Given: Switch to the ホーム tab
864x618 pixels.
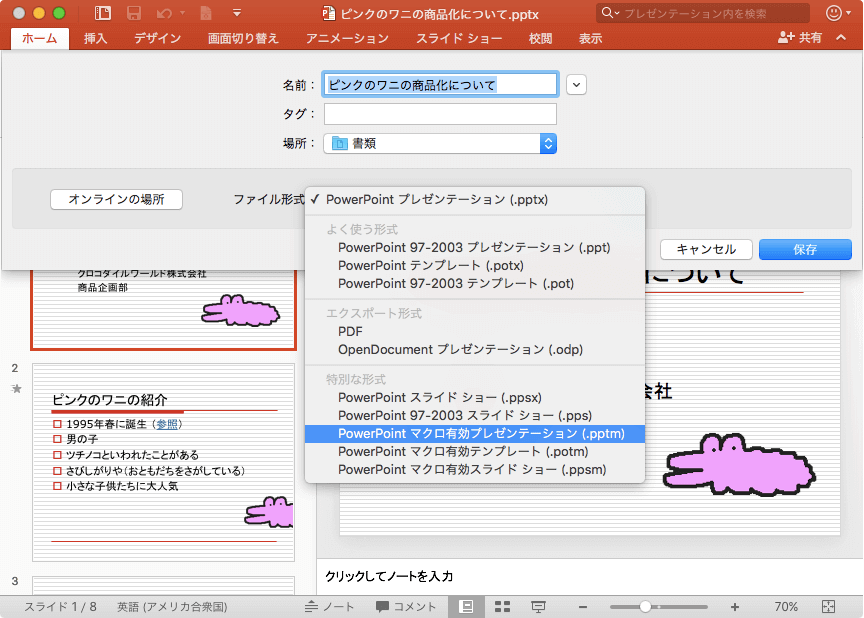Looking at the screenshot, I should click(x=40, y=38).
